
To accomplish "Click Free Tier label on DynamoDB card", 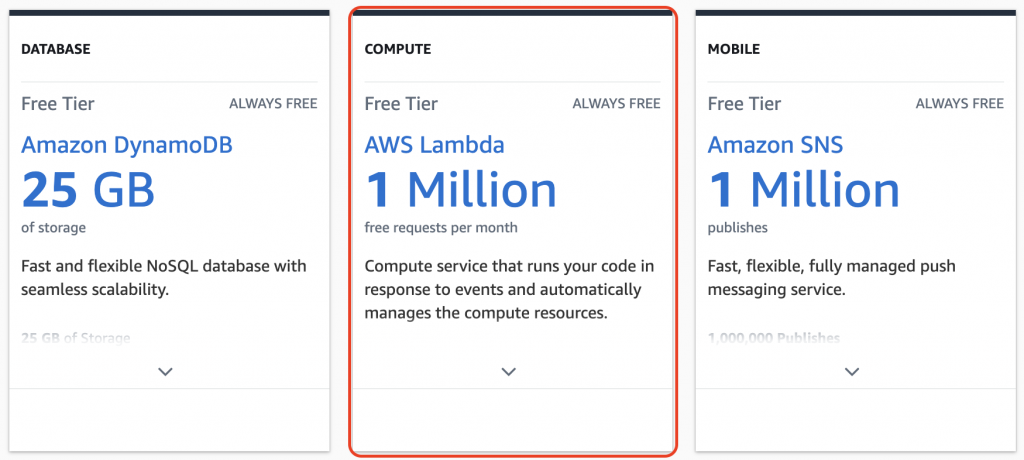I will tap(58, 103).
